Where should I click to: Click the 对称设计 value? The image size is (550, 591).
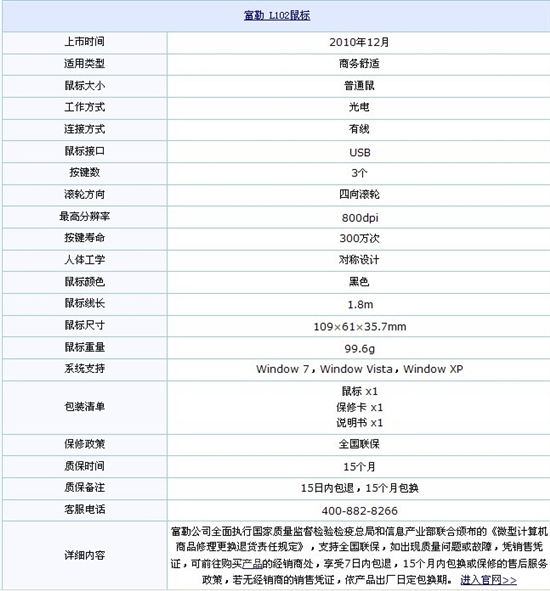pos(359,259)
